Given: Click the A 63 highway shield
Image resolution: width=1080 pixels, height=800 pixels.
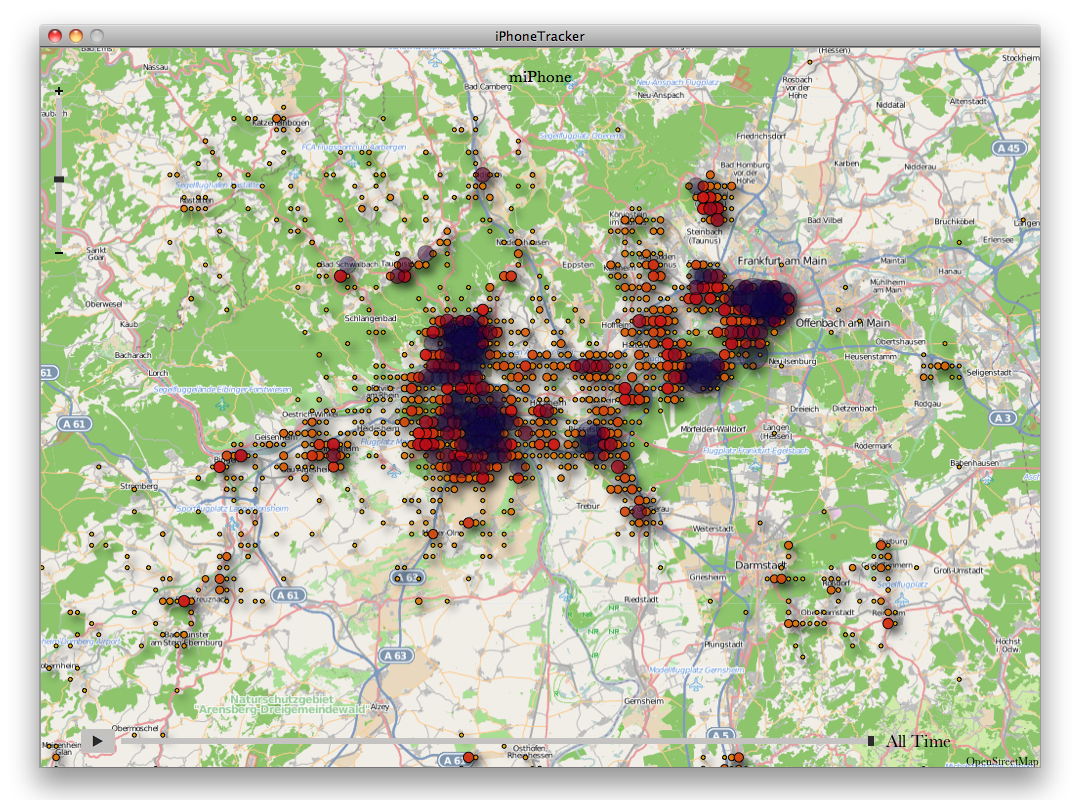Looking at the screenshot, I should coord(396,655).
